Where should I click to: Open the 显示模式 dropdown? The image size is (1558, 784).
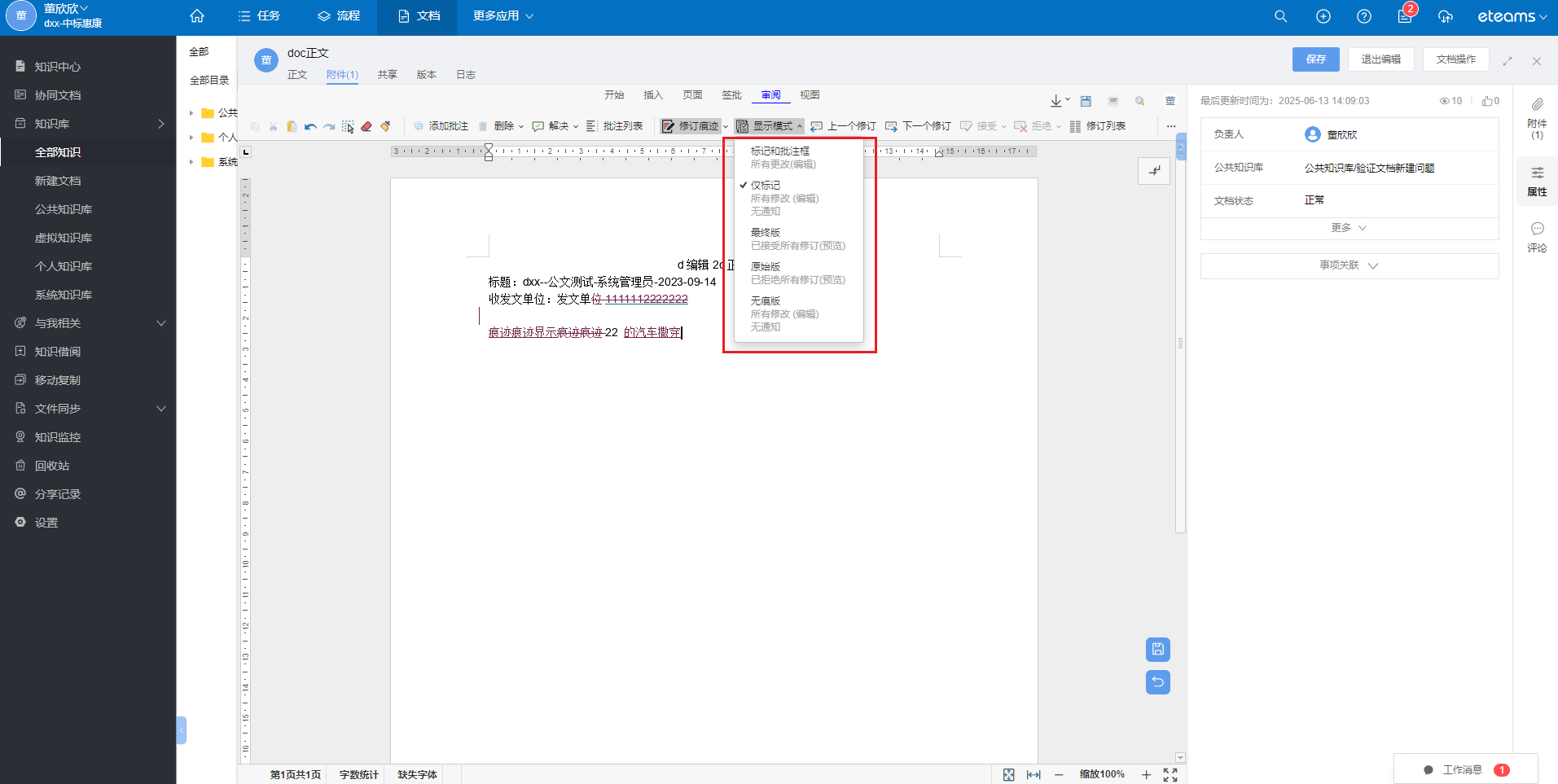770,126
